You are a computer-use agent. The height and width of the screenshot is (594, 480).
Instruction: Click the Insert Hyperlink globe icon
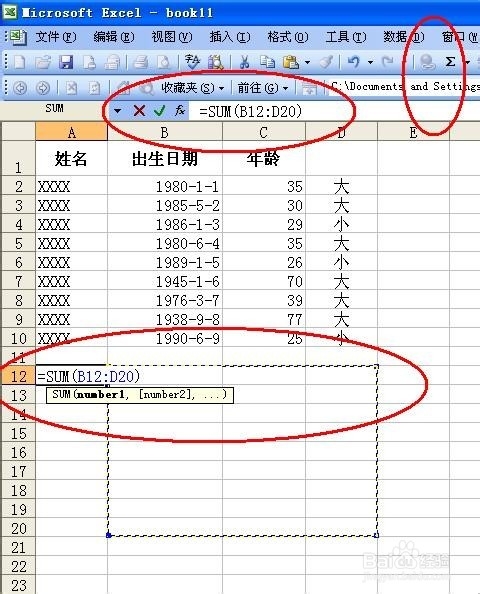pyautogui.click(x=427, y=62)
